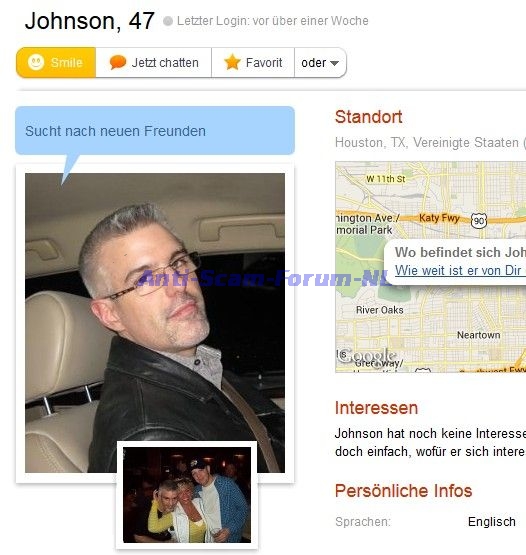Click the Smile smiley face icon
The width and height of the screenshot is (526, 555).
pyautogui.click(x=36, y=62)
